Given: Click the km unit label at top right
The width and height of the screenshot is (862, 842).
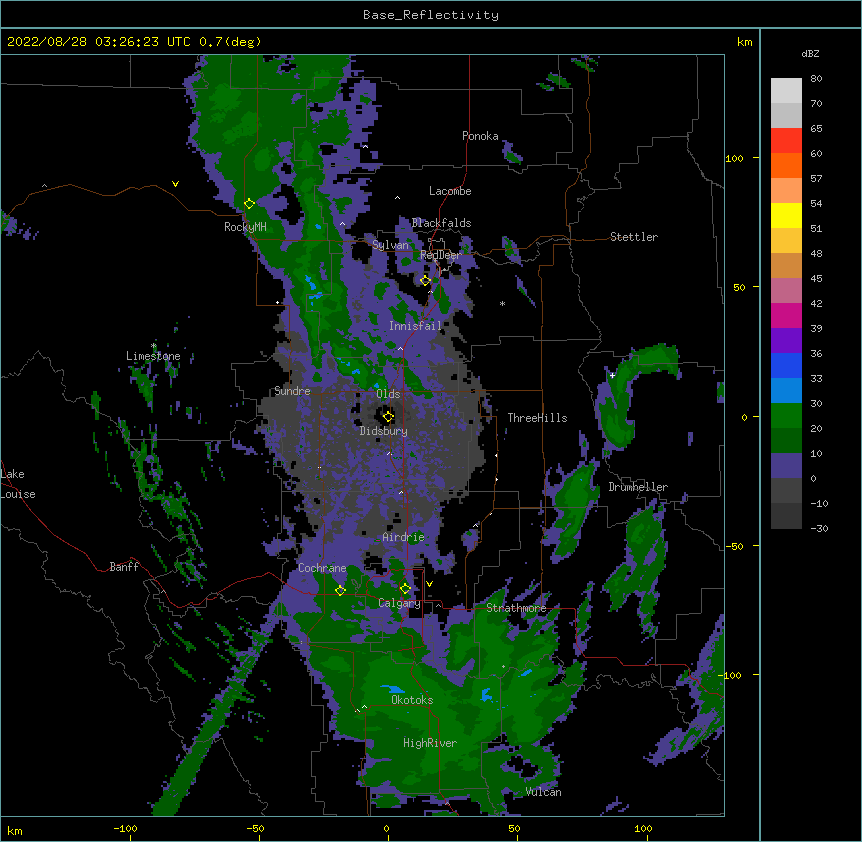Looking at the screenshot, I should tap(745, 42).
